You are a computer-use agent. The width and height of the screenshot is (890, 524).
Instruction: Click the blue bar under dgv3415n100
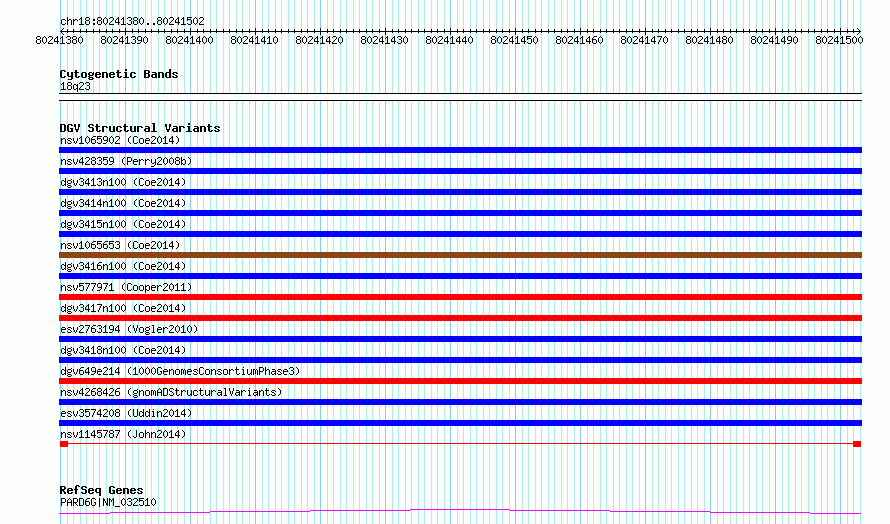coord(460,234)
